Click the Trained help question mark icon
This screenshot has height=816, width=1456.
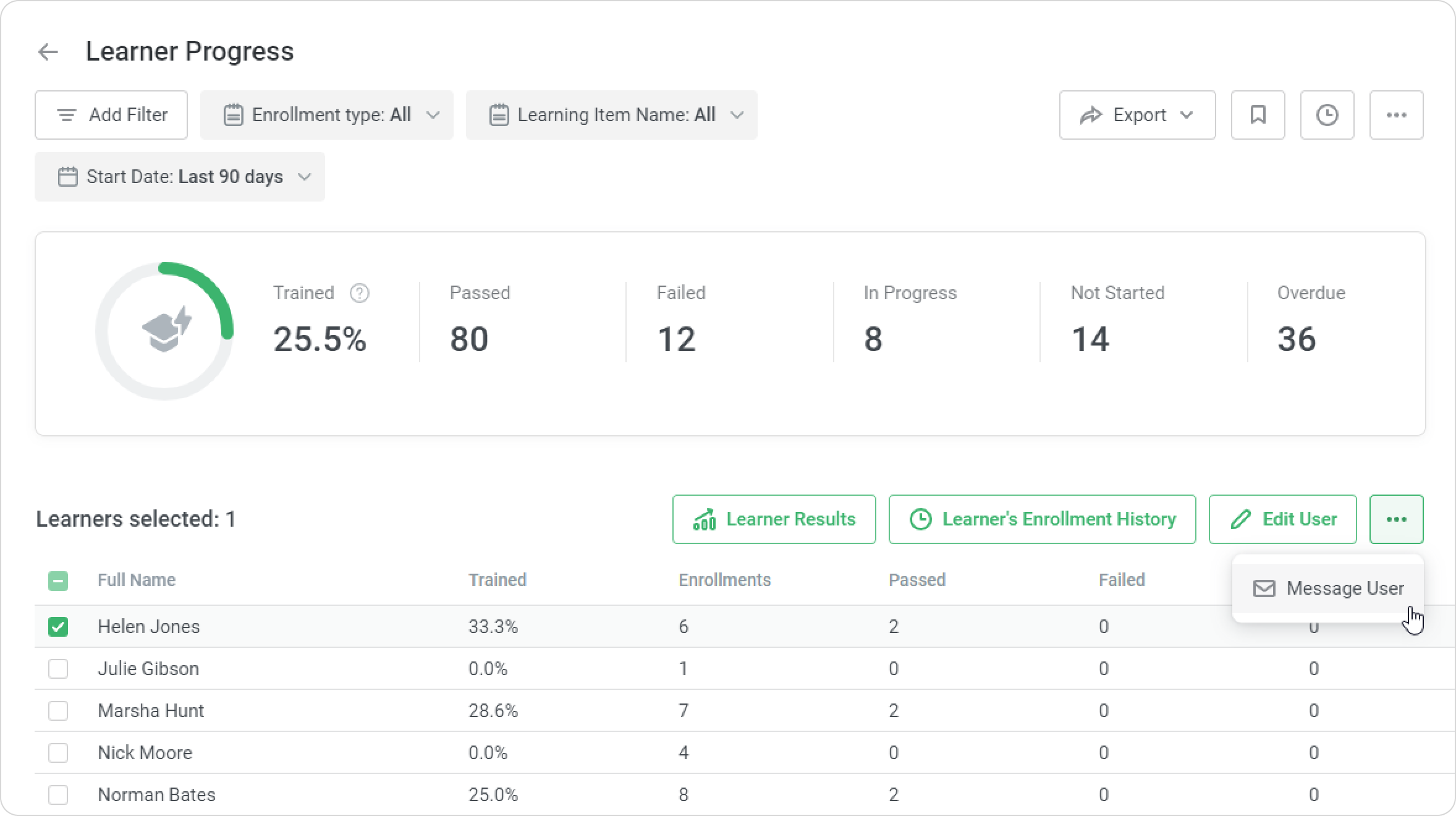point(359,293)
